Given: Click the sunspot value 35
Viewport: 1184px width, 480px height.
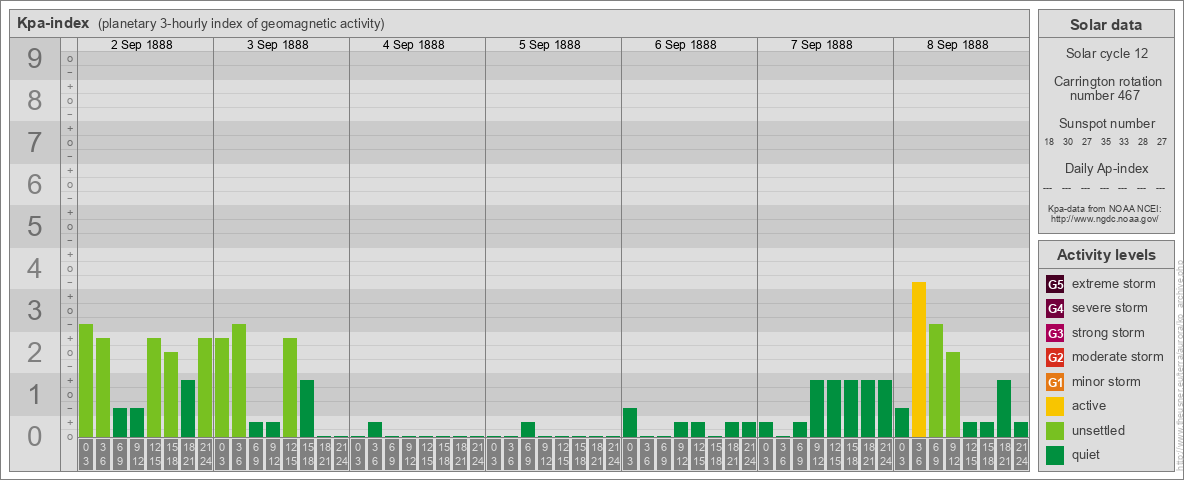Looking at the screenshot, I should 1106,142.
